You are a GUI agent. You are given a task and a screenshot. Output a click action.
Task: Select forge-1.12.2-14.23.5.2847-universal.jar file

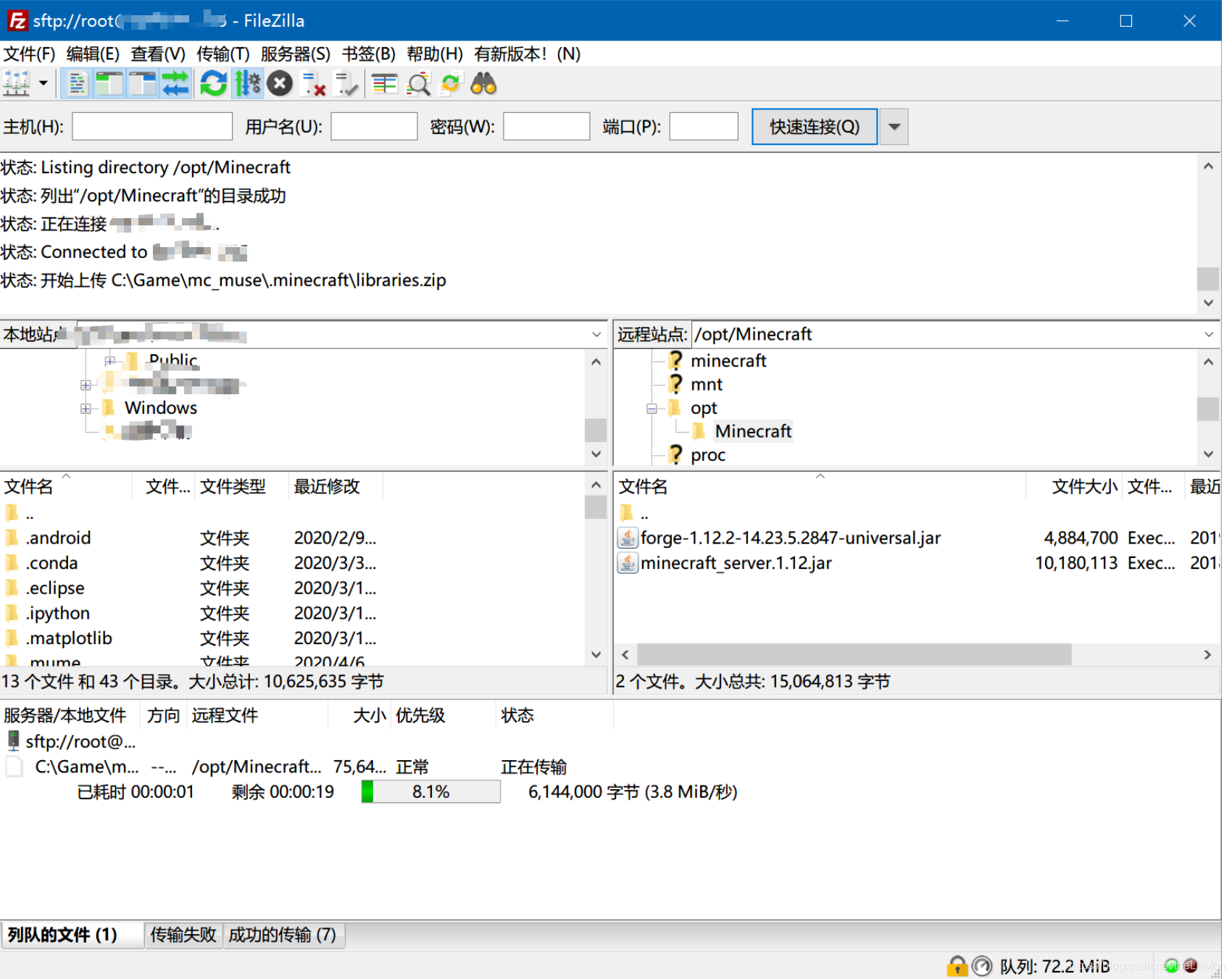coord(790,538)
